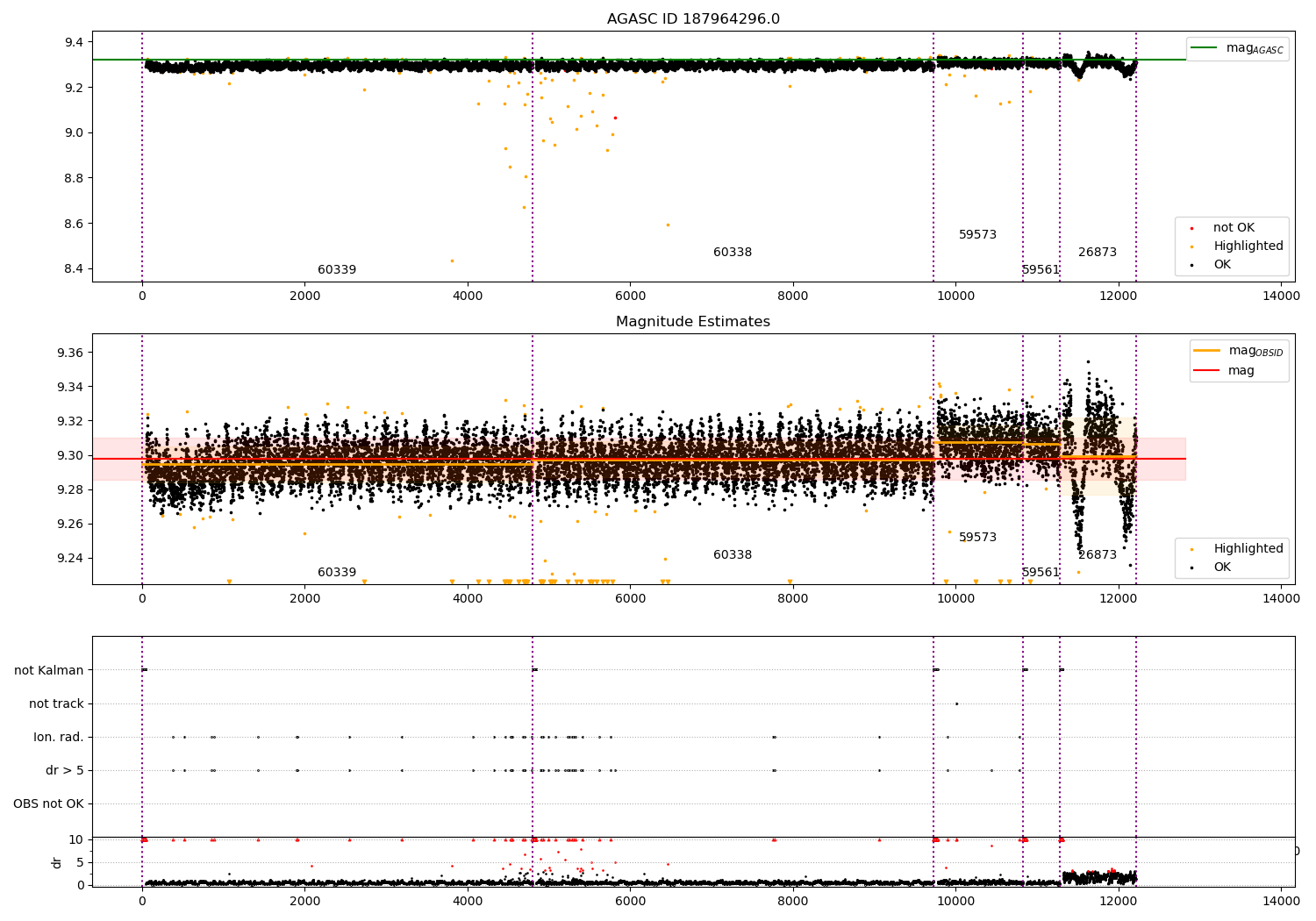
Task: Click x-axis tick 2000 under the AGASC ID plot
Action: click(x=304, y=296)
